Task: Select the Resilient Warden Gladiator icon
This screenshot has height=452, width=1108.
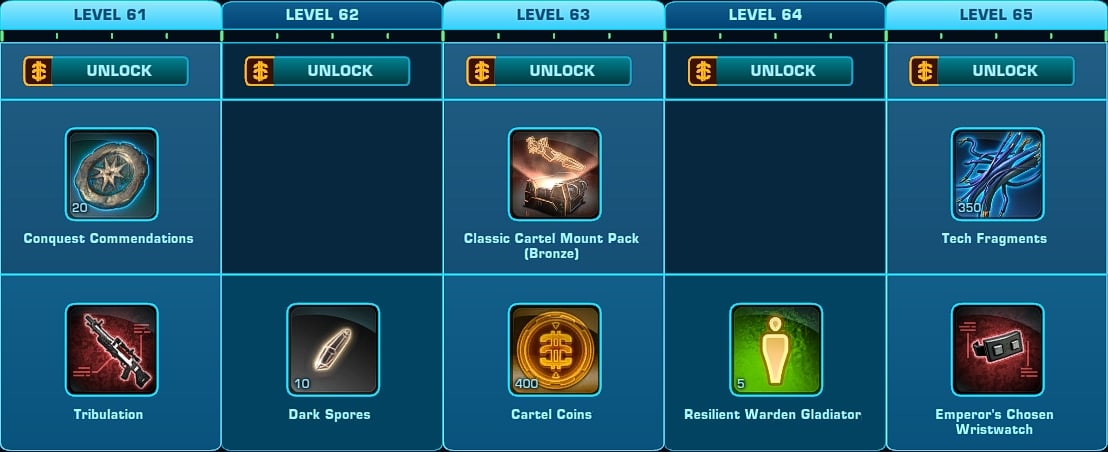Action: (x=776, y=350)
